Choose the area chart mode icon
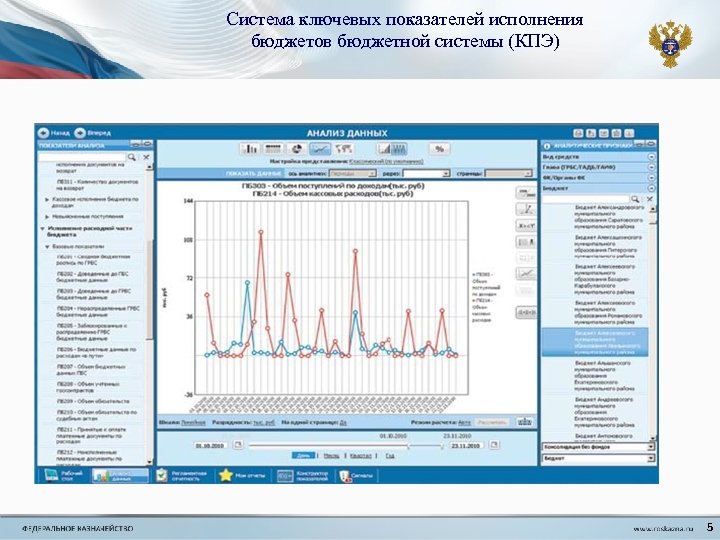The image size is (720, 540). pos(383,149)
